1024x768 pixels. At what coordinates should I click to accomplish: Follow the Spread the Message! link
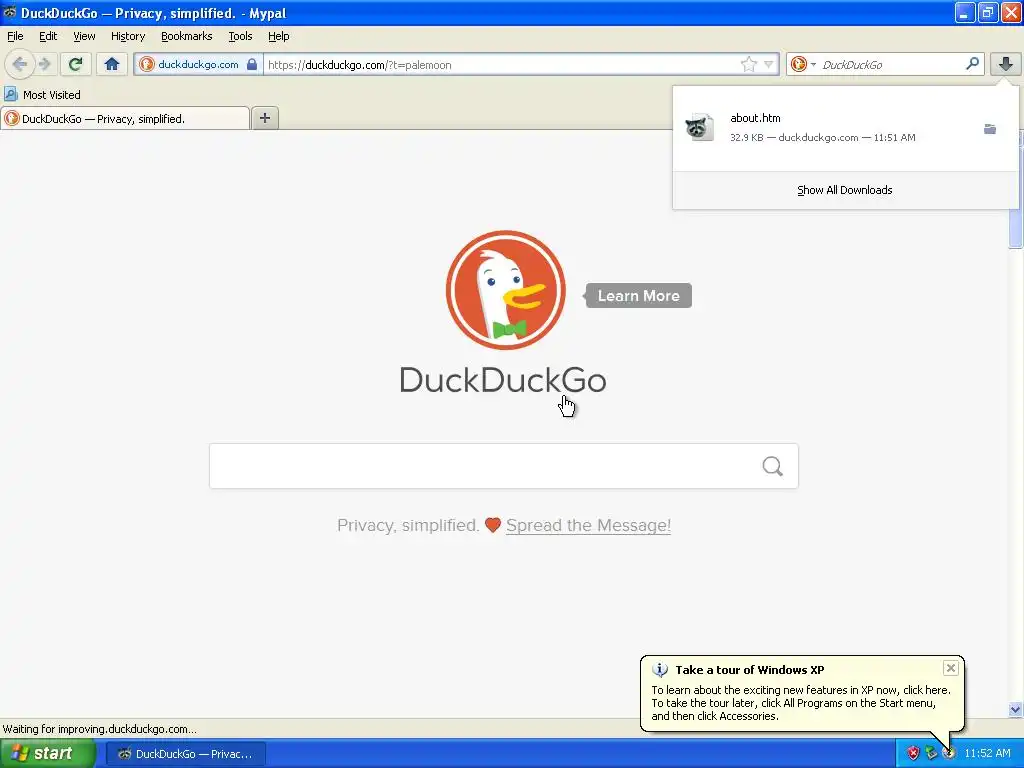tap(588, 525)
